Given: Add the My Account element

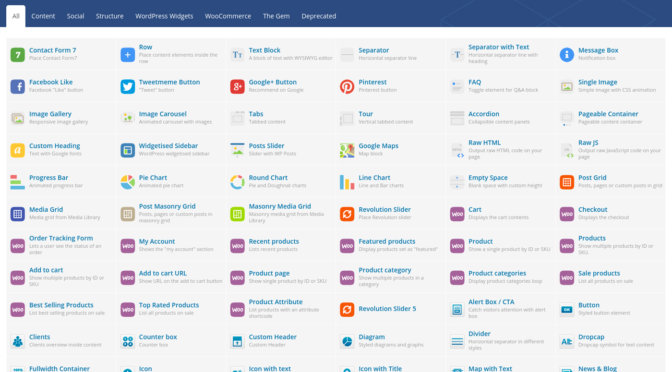Looking at the screenshot, I should pos(170,246).
